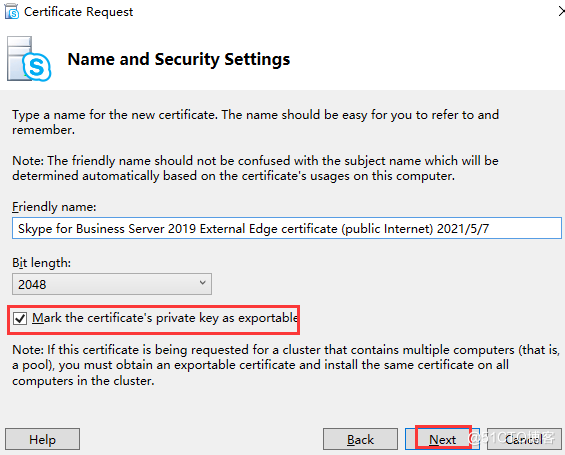Image resolution: width=565 pixels, height=455 pixels.
Task: Toggle the private key exportable checkbox
Action: coord(20,318)
